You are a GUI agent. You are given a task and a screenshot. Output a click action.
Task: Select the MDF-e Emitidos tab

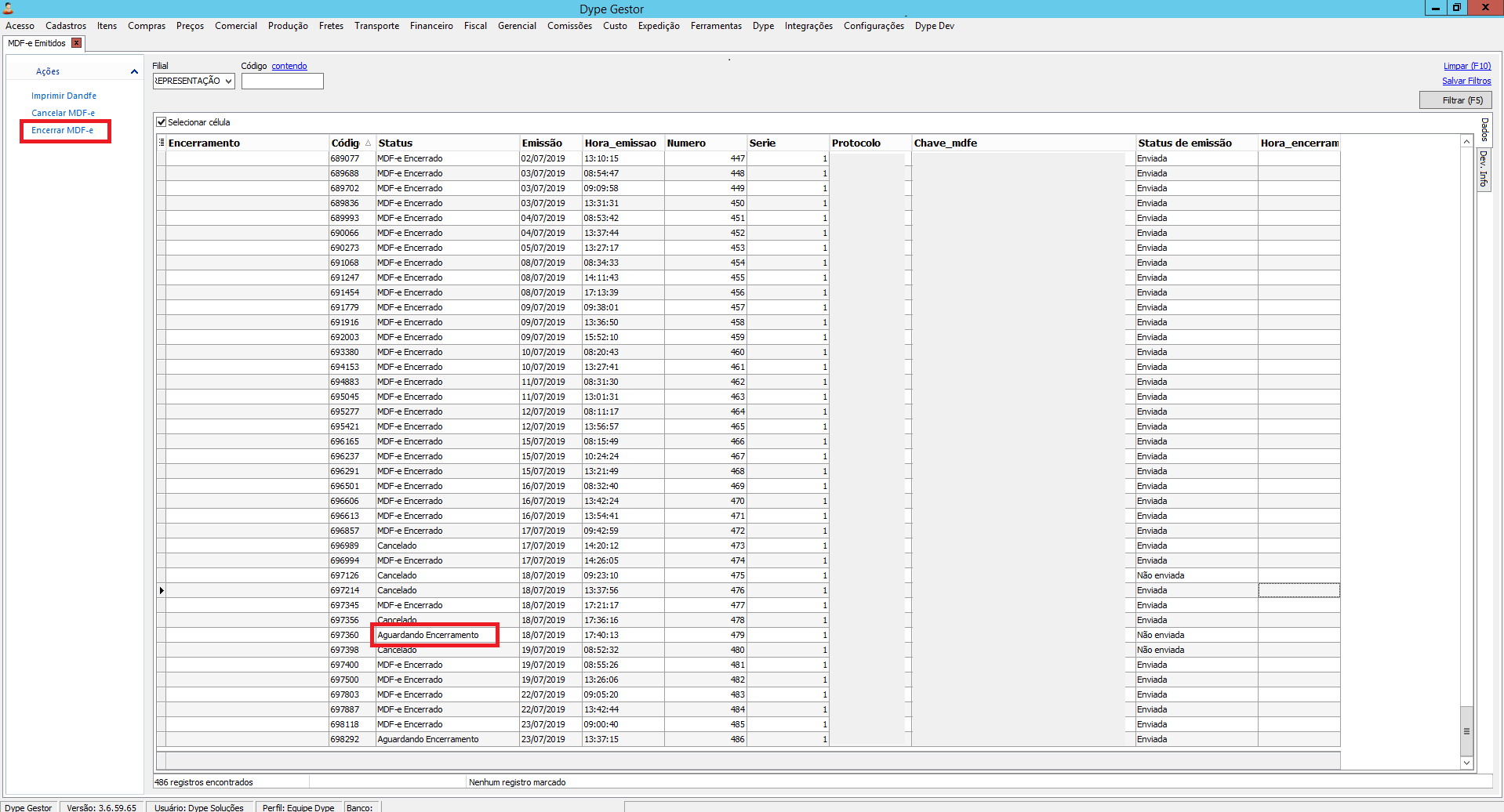37,43
